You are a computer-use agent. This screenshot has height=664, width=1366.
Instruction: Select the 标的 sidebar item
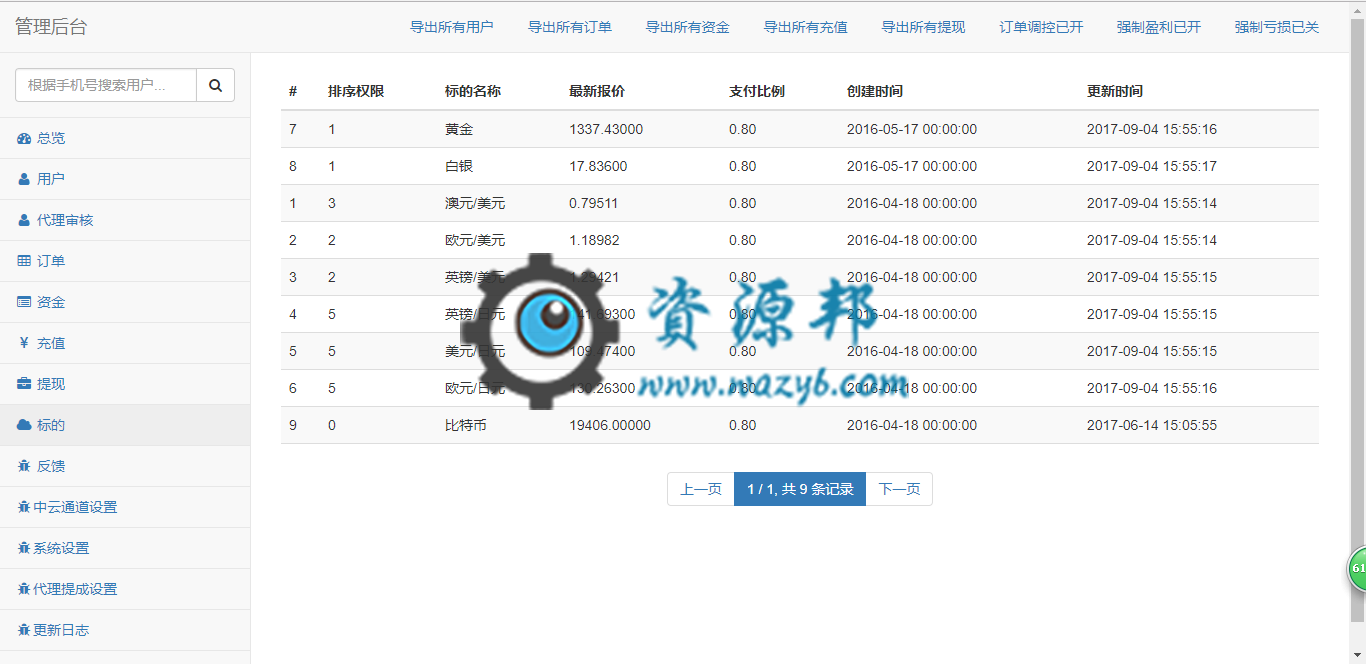pos(125,425)
